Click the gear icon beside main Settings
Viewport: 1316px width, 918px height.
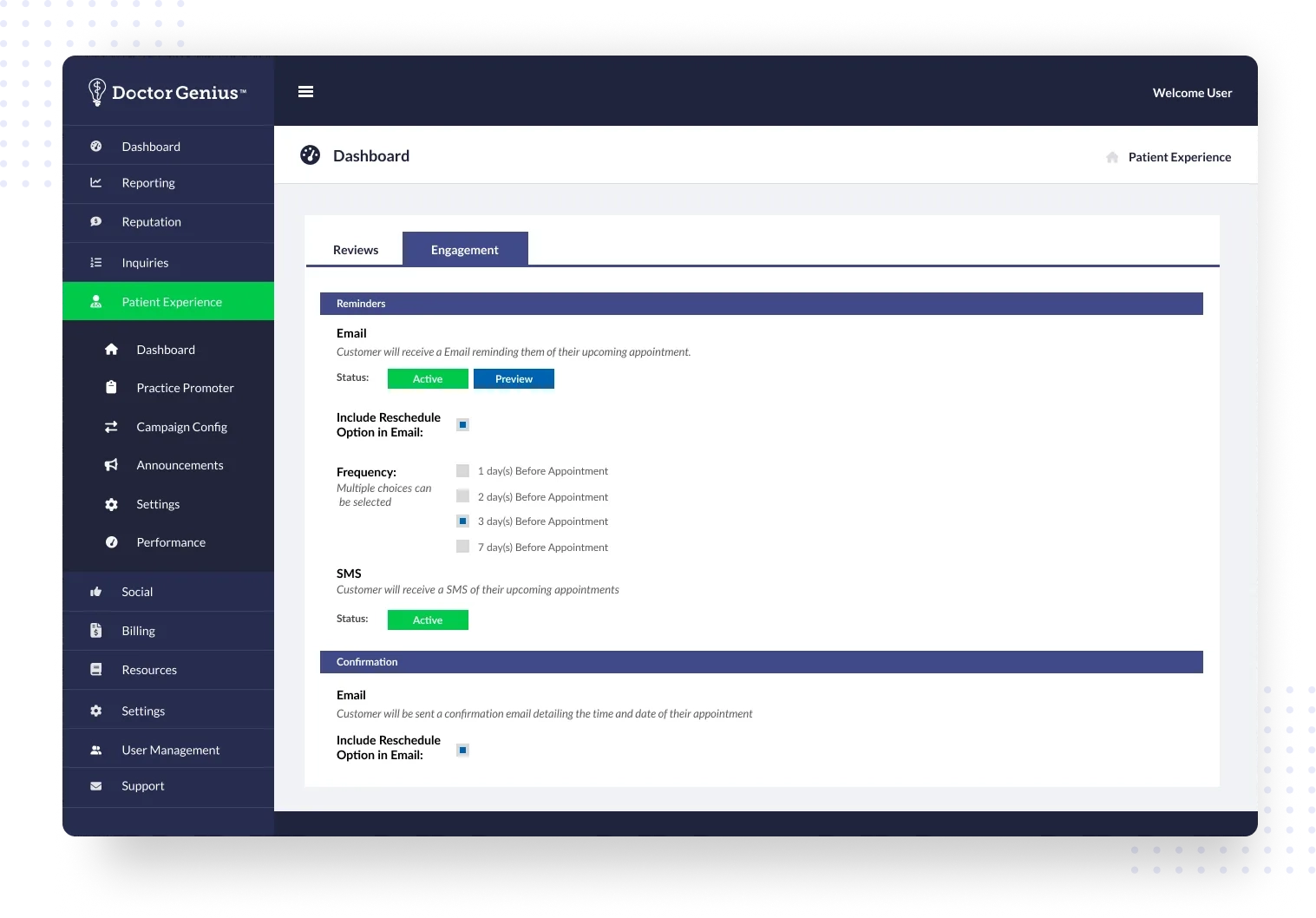click(96, 711)
